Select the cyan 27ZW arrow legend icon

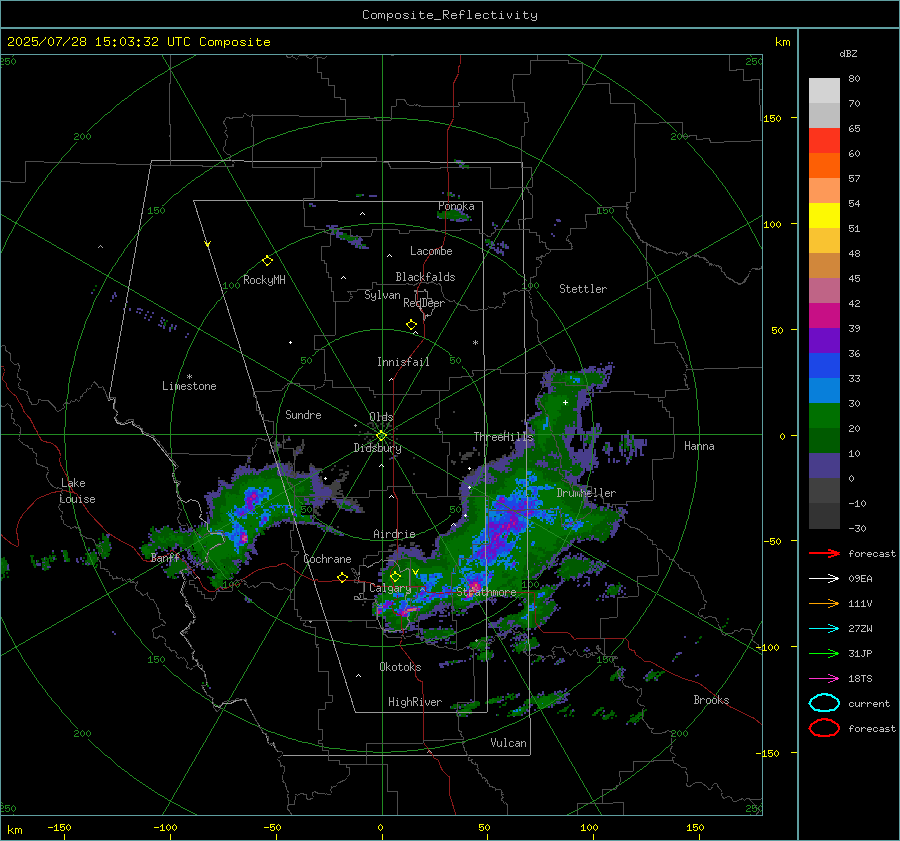824,629
